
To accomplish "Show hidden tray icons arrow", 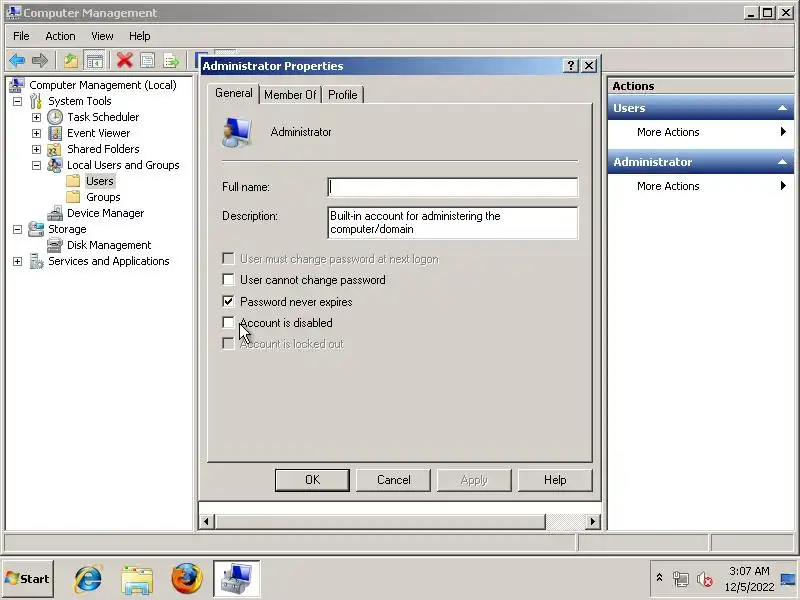I will tap(659, 578).
